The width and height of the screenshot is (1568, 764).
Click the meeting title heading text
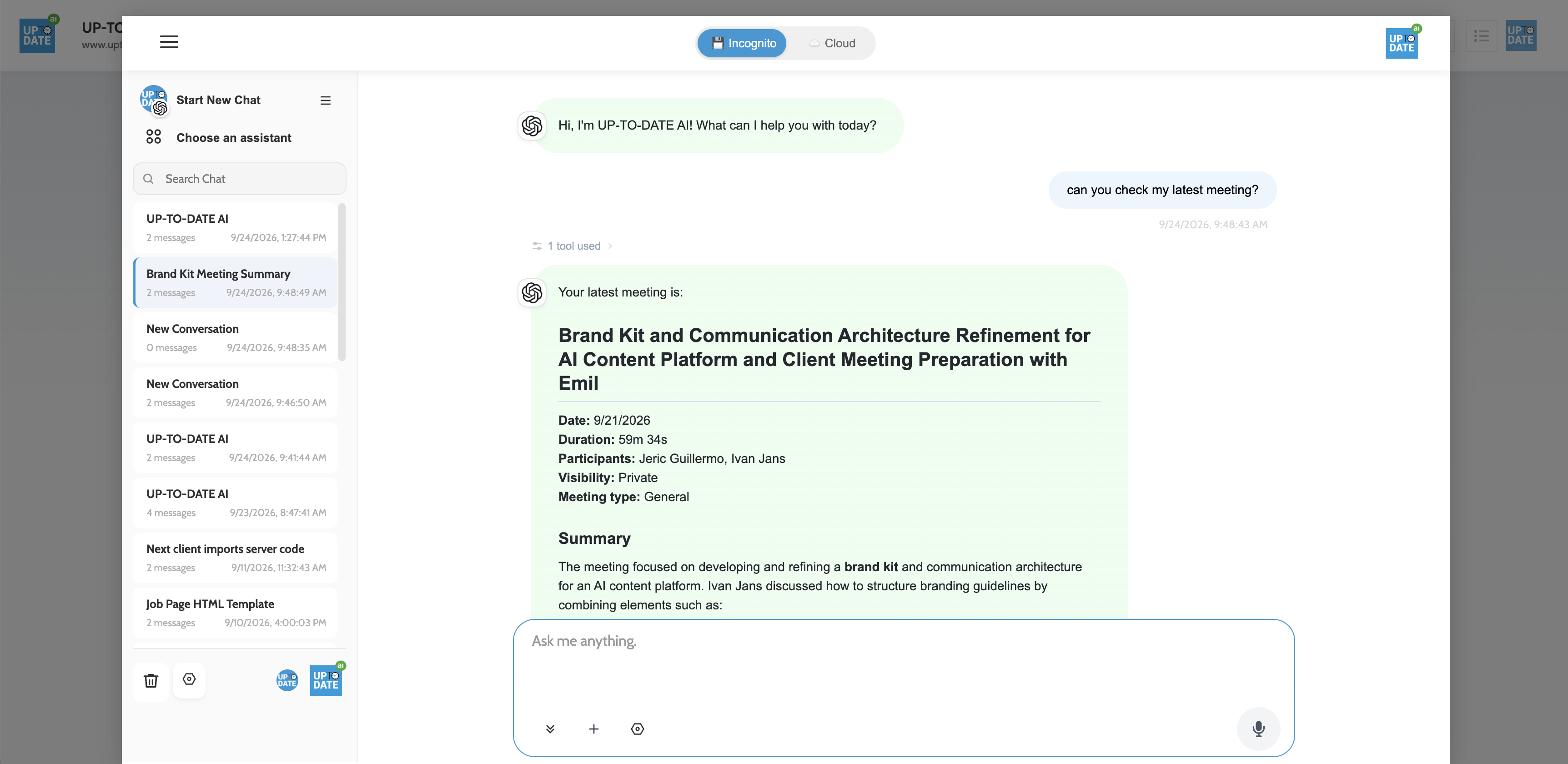825,359
